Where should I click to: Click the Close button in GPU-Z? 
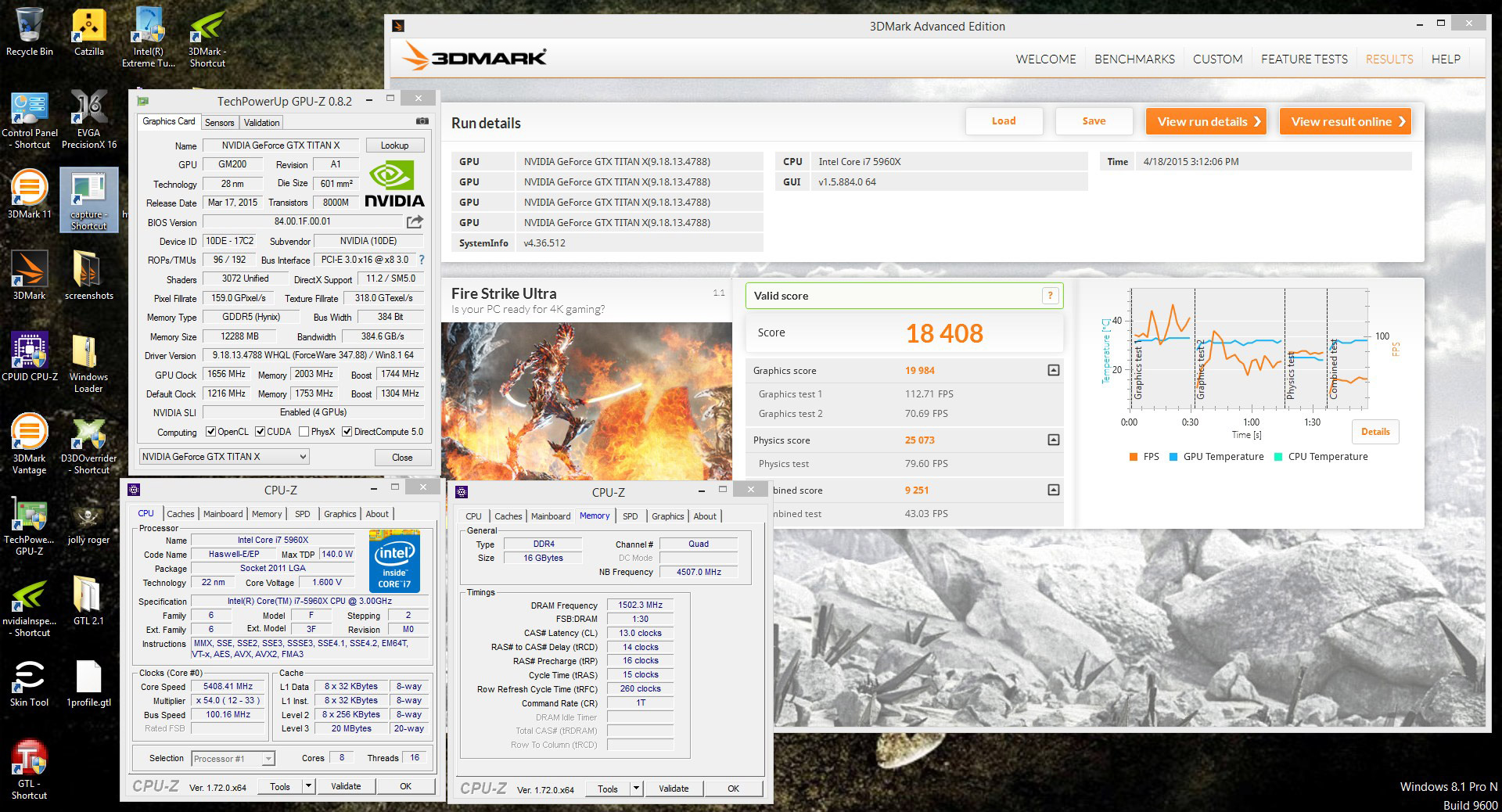(x=402, y=458)
